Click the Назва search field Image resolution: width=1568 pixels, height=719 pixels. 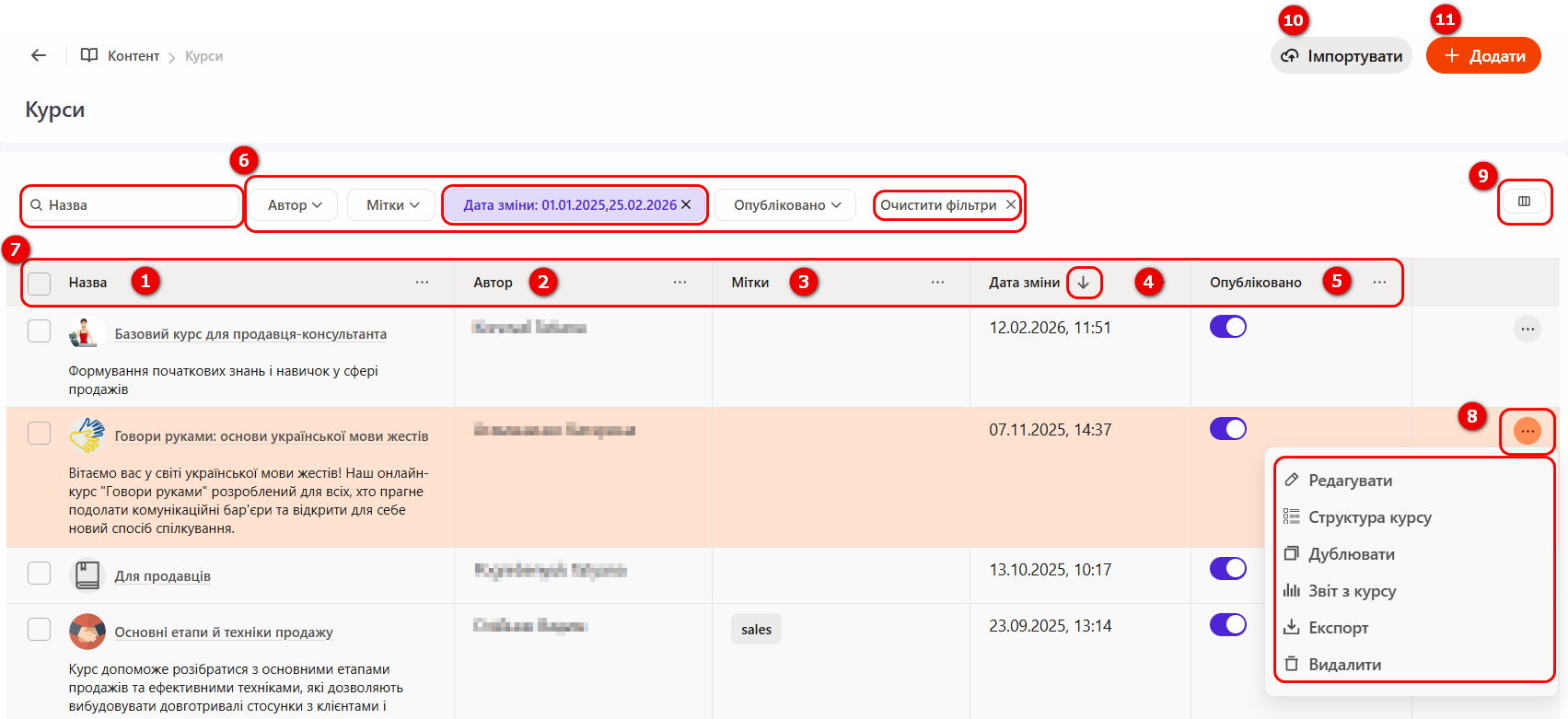[x=138, y=205]
